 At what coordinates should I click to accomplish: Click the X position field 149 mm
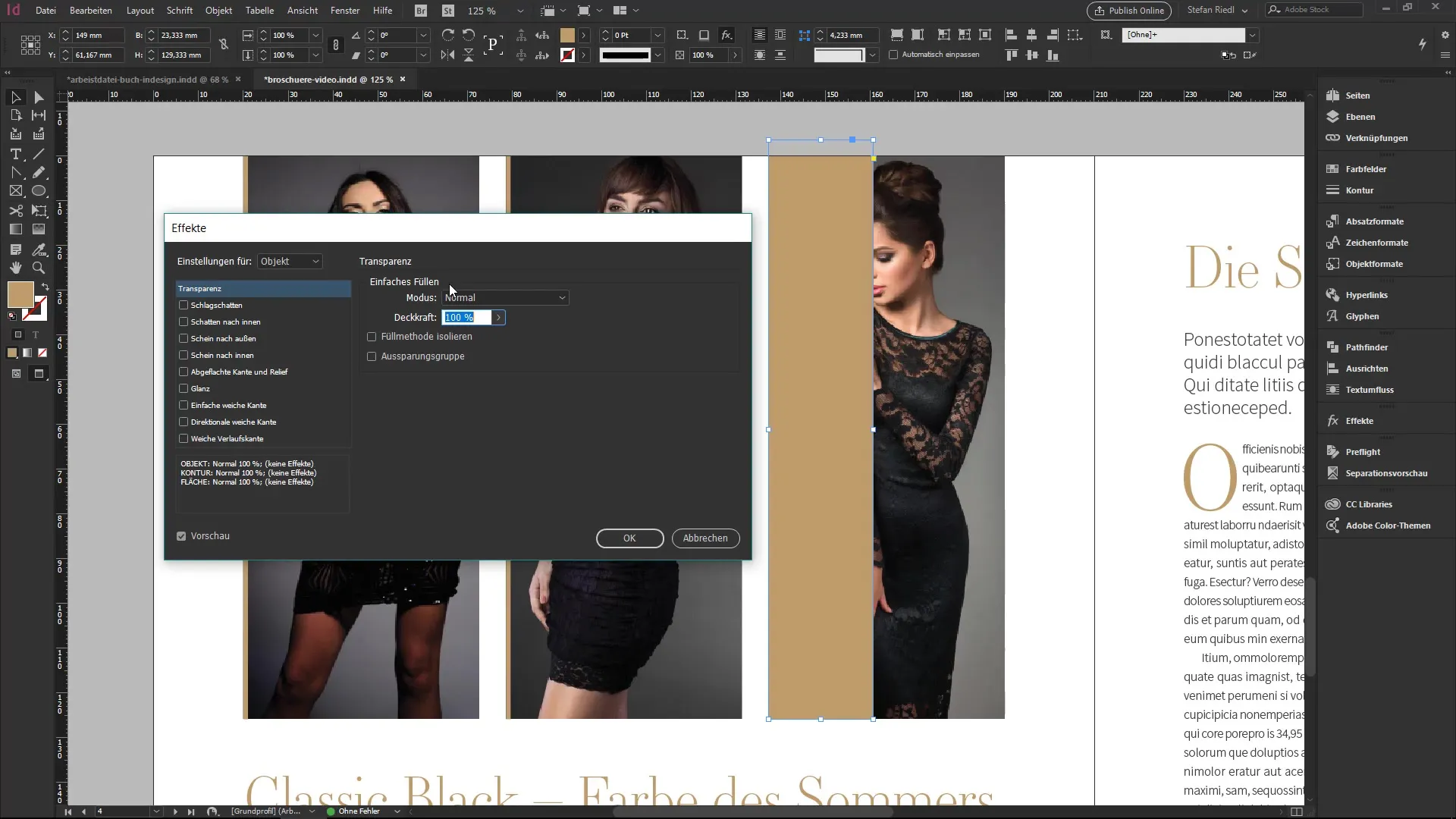tap(97, 35)
